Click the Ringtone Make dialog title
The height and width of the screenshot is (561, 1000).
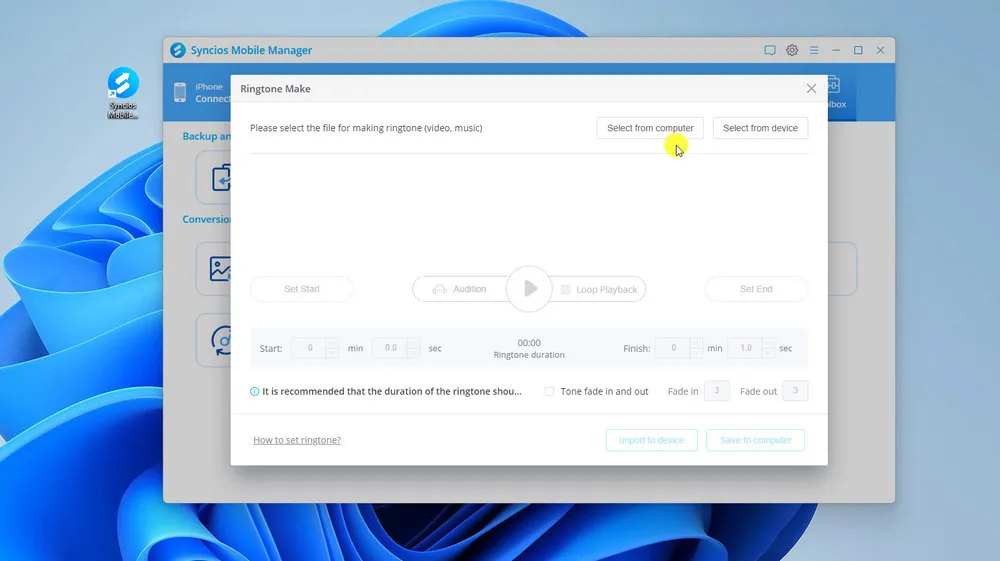[276, 89]
